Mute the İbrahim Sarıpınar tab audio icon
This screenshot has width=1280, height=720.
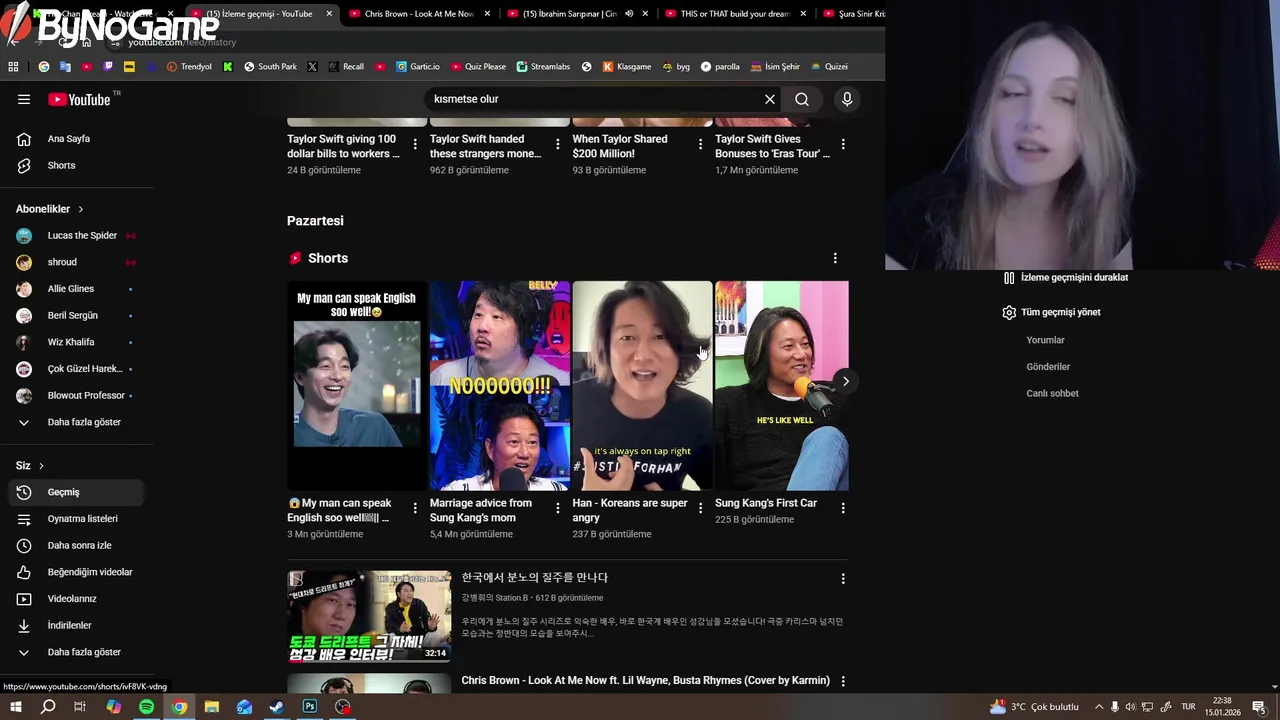(629, 14)
